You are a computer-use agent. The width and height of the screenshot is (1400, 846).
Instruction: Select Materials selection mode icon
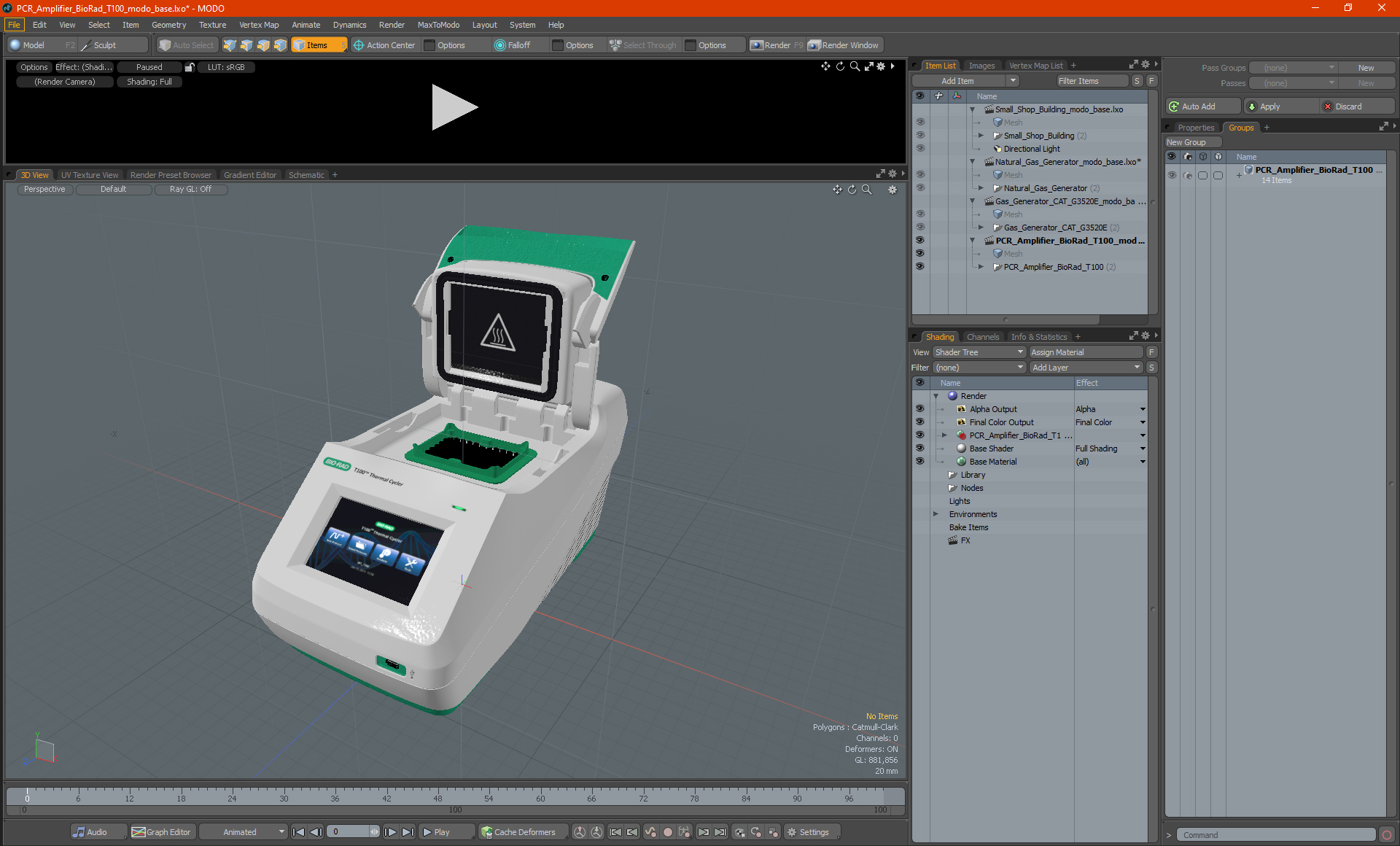point(280,45)
